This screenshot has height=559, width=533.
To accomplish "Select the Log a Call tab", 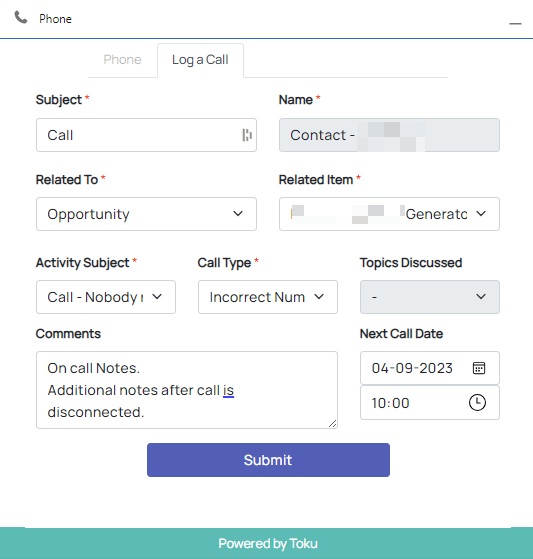I will tap(200, 60).
